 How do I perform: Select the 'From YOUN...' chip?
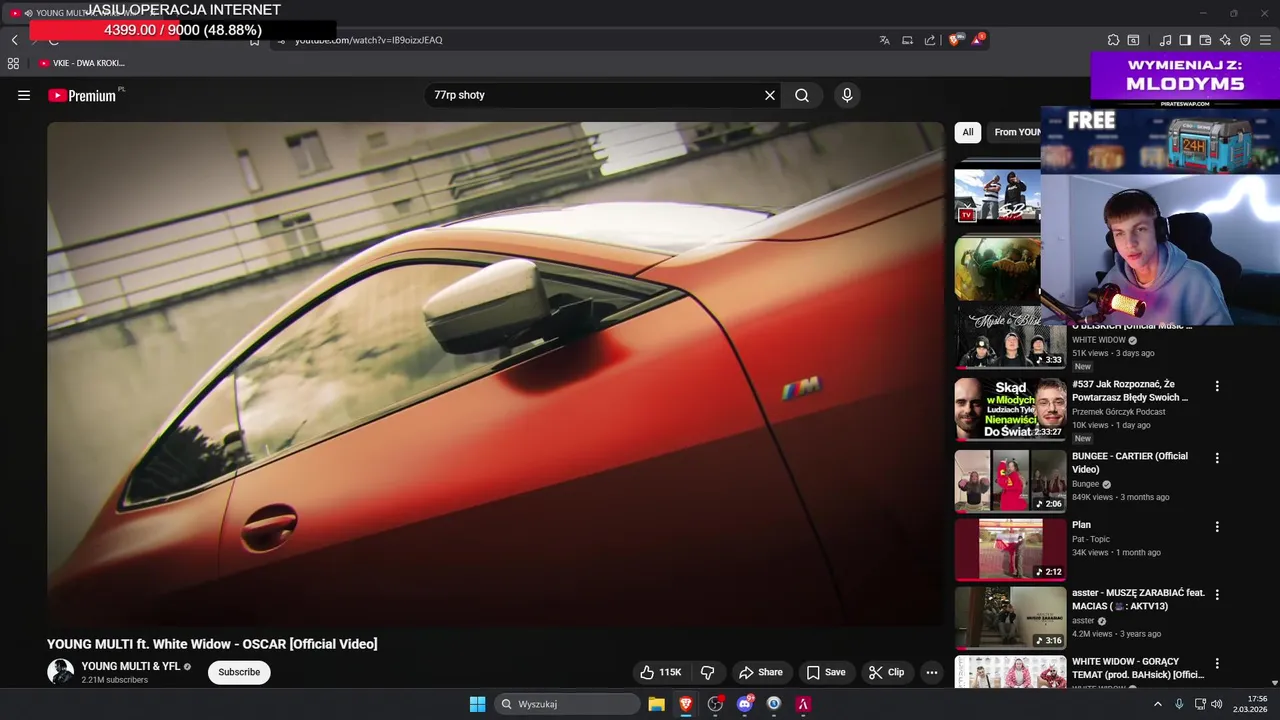point(1015,132)
